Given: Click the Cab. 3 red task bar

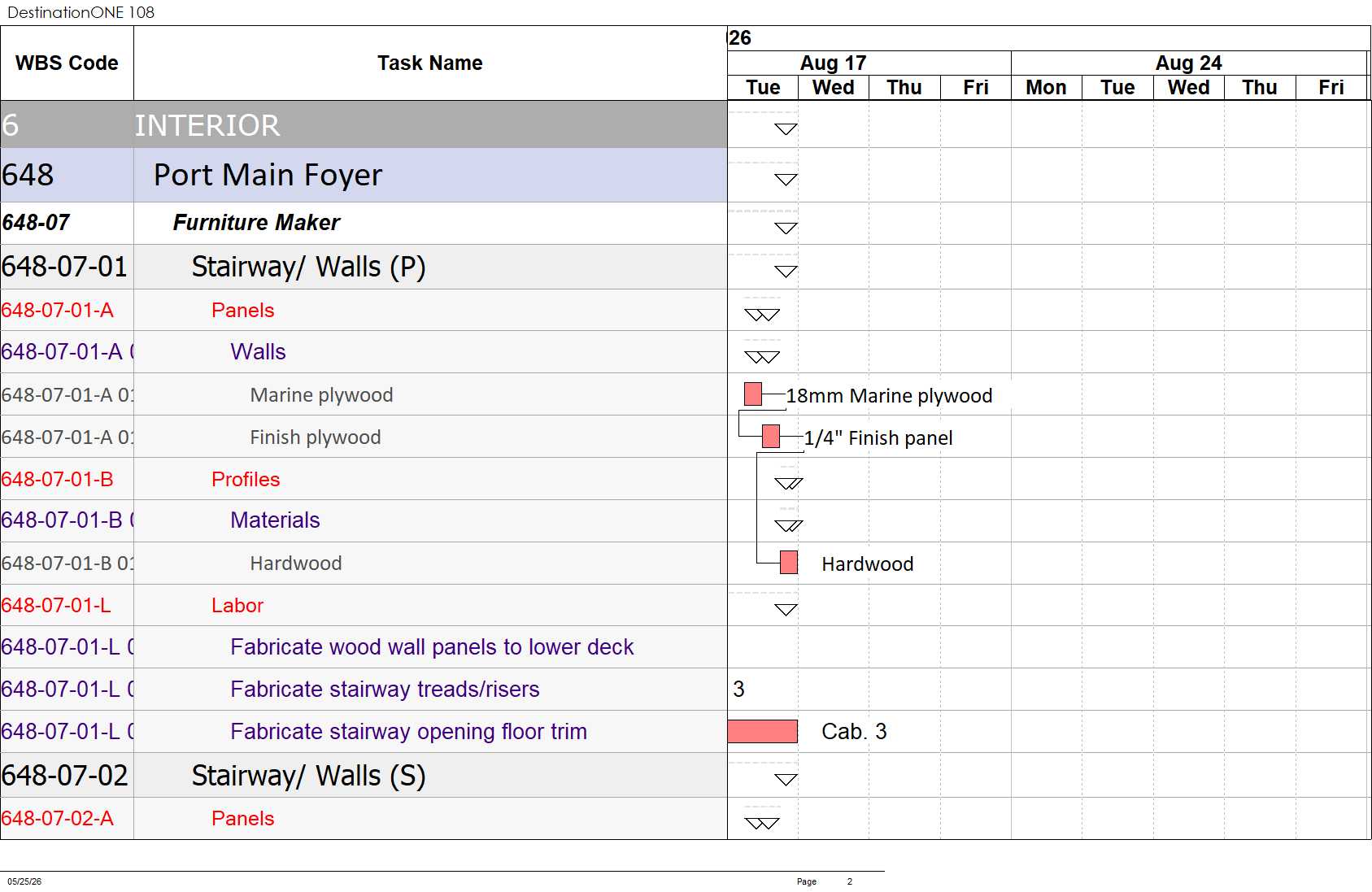Looking at the screenshot, I should [763, 731].
